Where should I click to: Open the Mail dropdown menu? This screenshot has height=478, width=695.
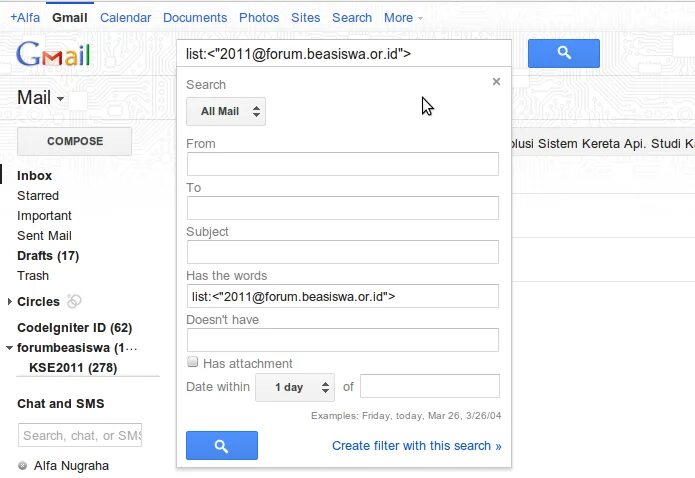[x=40, y=98]
